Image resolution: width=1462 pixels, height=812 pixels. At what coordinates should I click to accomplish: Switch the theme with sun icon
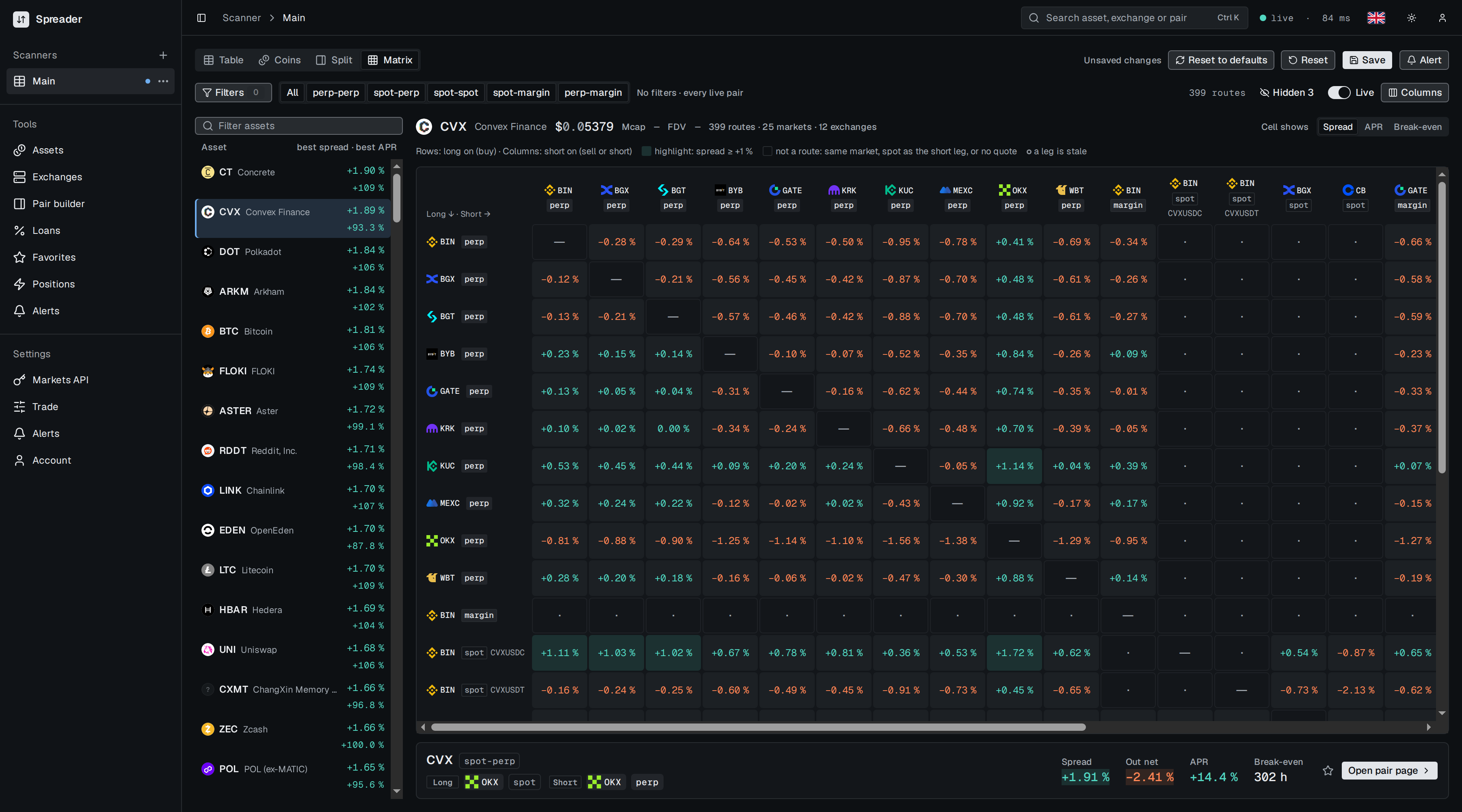pyautogui.click(x=1412, y=17)
